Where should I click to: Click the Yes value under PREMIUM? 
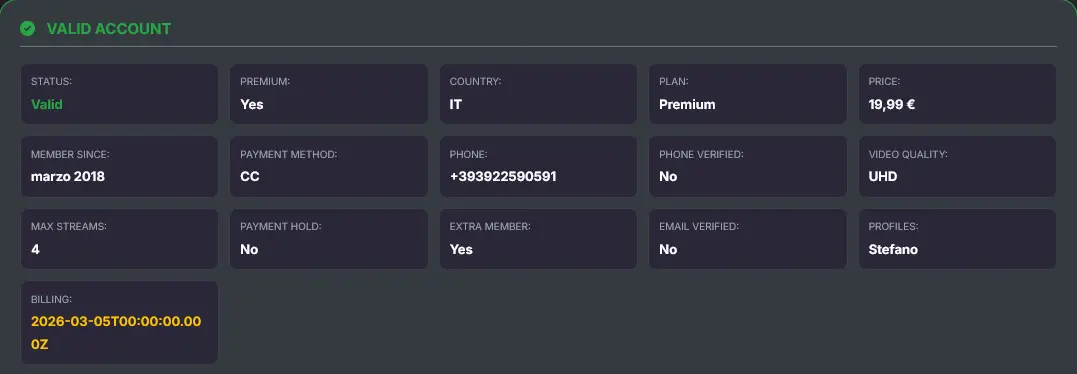pyautogui.click(x=252, y=104)
